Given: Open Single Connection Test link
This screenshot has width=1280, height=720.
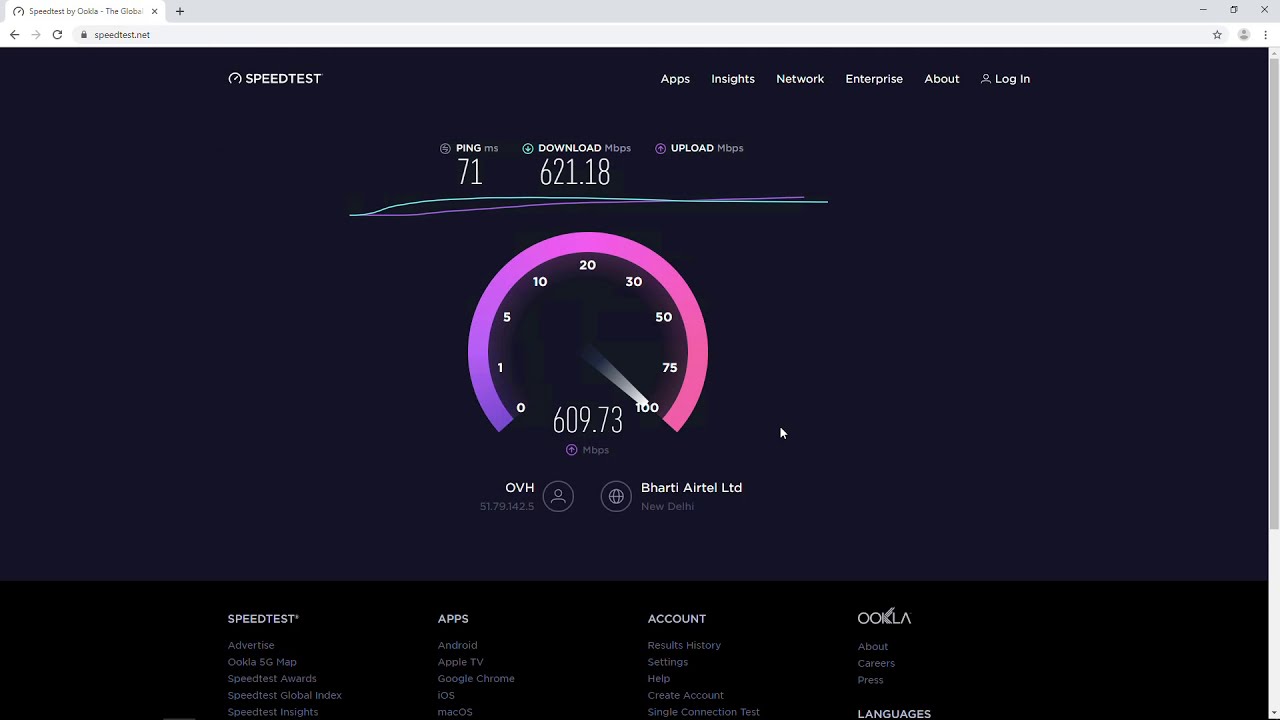Looking at the screenshot, I should tap(703, 712).
